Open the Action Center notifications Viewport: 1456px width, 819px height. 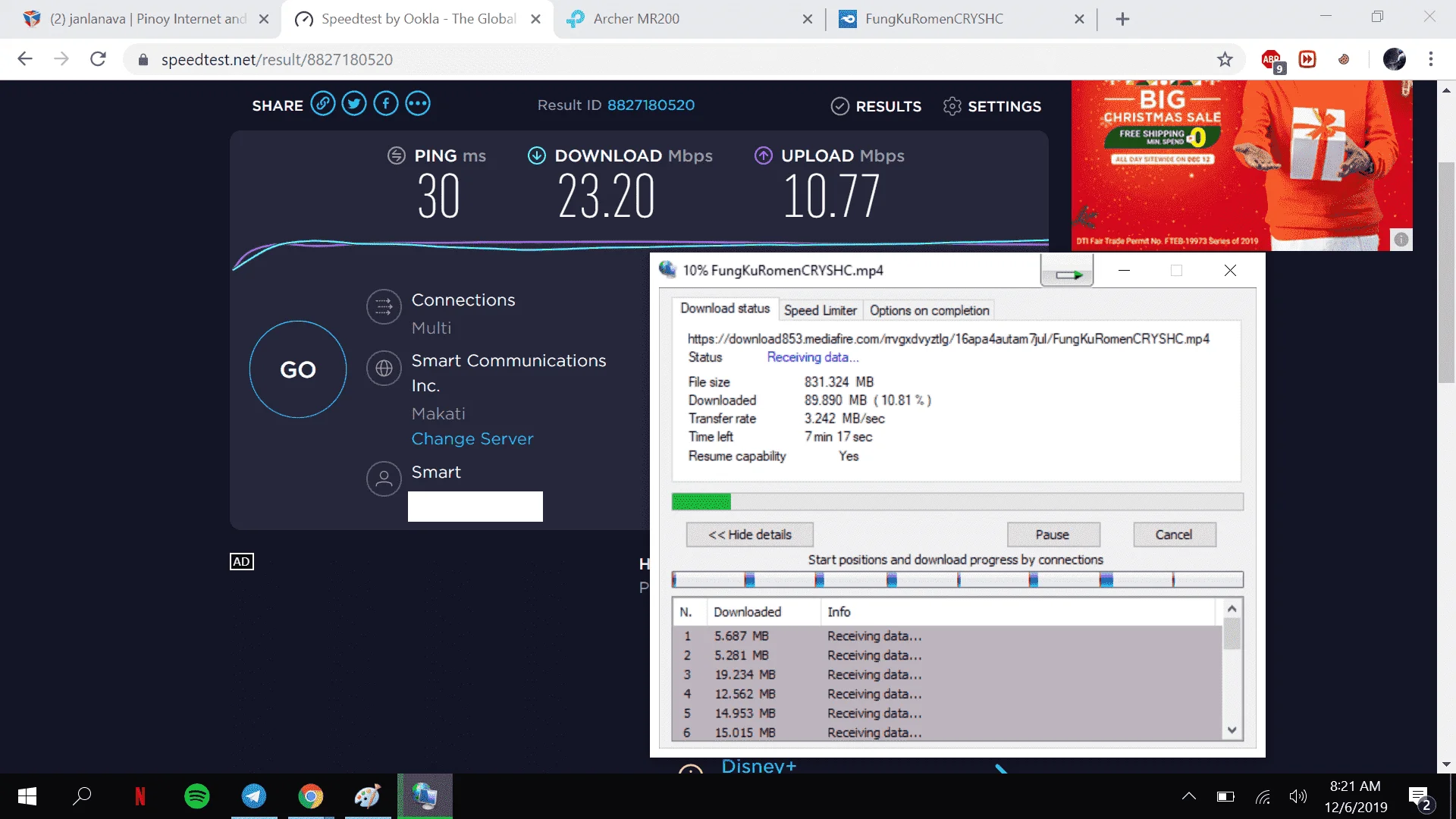click(1420, 798)
